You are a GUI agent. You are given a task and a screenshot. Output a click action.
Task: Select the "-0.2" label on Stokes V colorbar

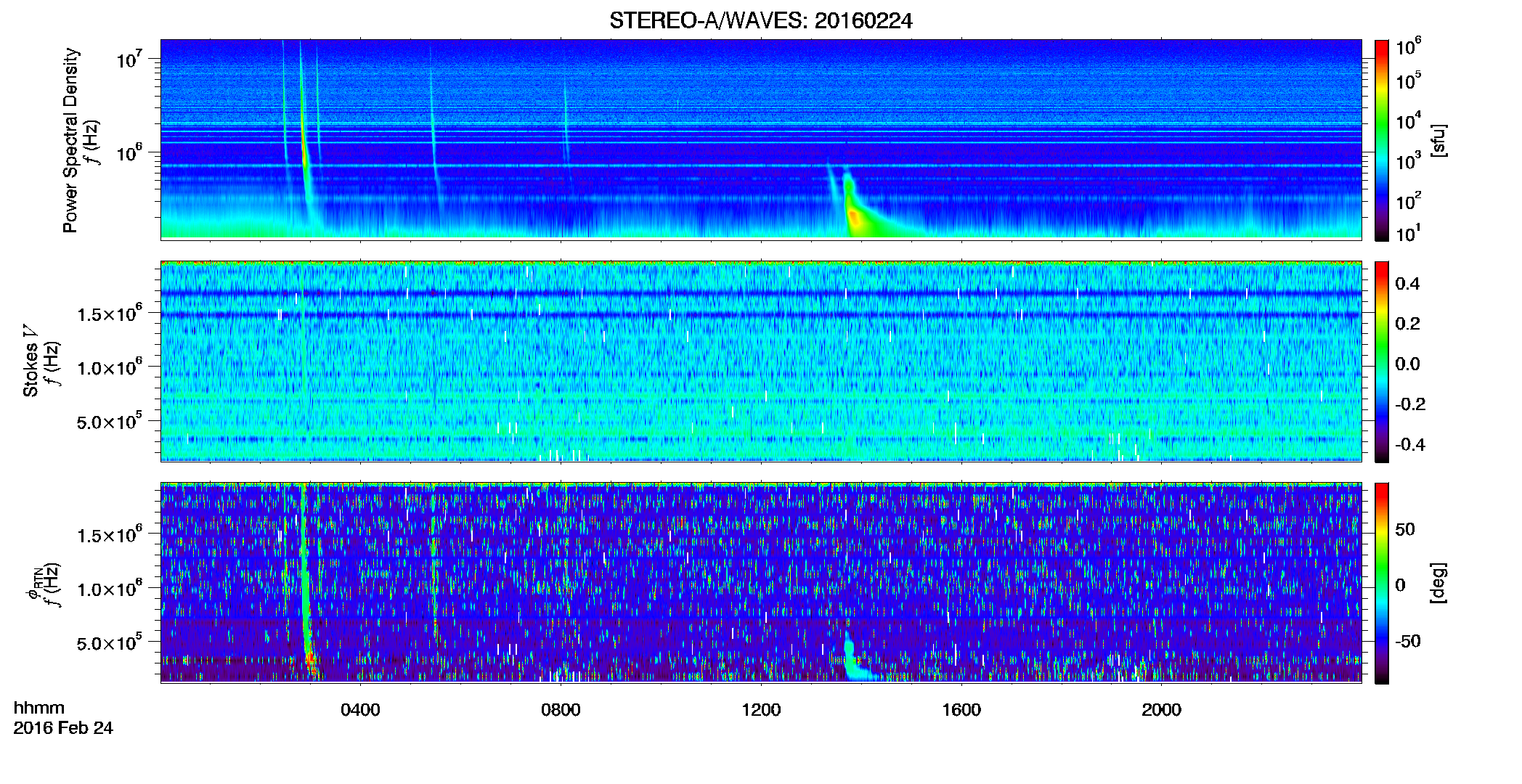tap(1410, 404)
